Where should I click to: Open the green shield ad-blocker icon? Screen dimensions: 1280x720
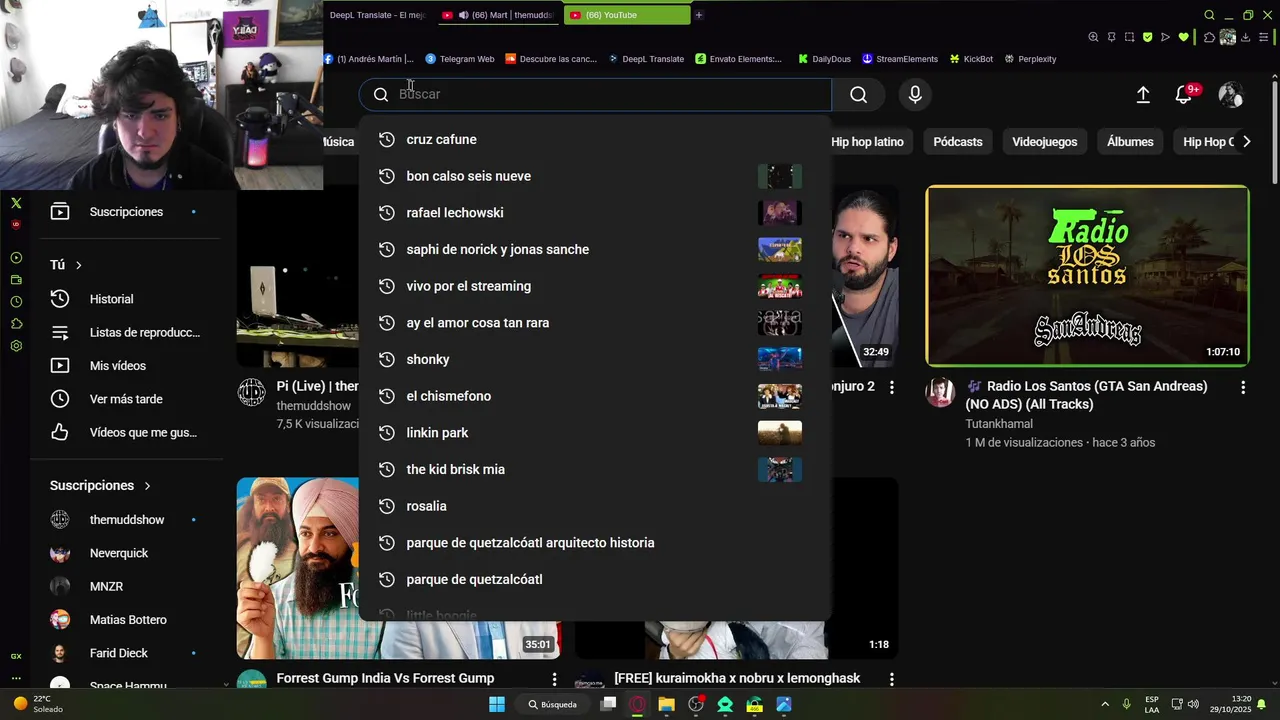coord(1147,37)
